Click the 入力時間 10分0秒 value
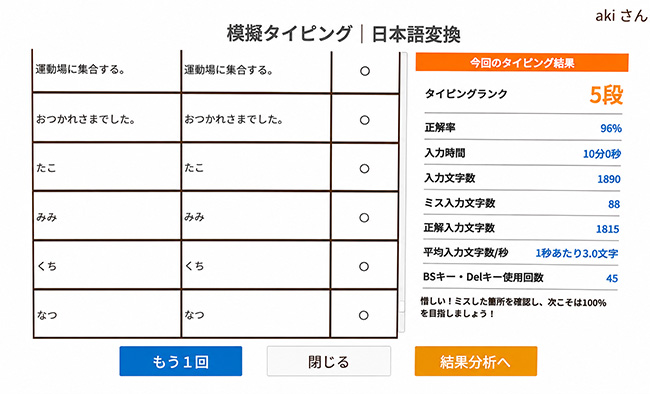Image resolution: width=650 pixels, height=394 pixels. pyautogui.click(x=602, y=154)
